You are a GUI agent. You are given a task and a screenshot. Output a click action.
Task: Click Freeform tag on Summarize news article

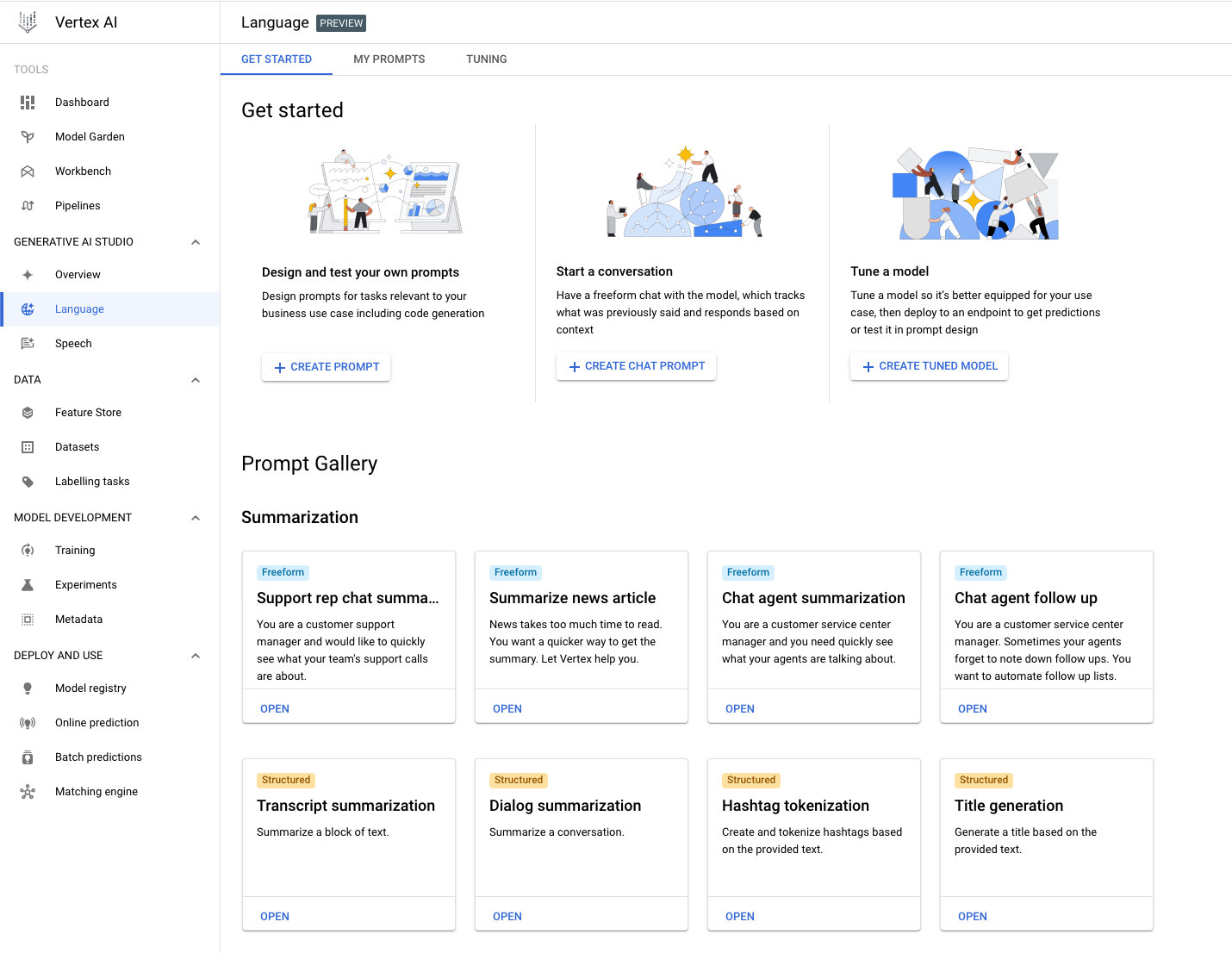[x=515, y=573]
